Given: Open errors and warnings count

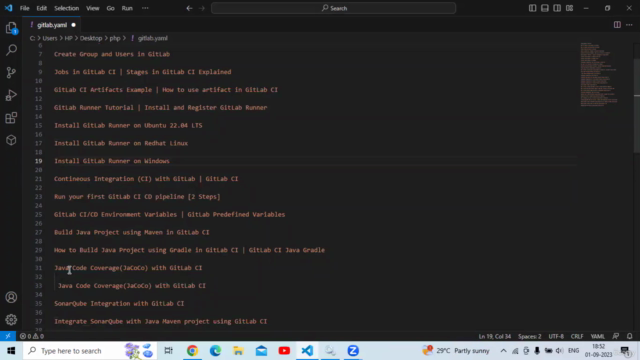Looking at the screenshot, I should 32,336.
